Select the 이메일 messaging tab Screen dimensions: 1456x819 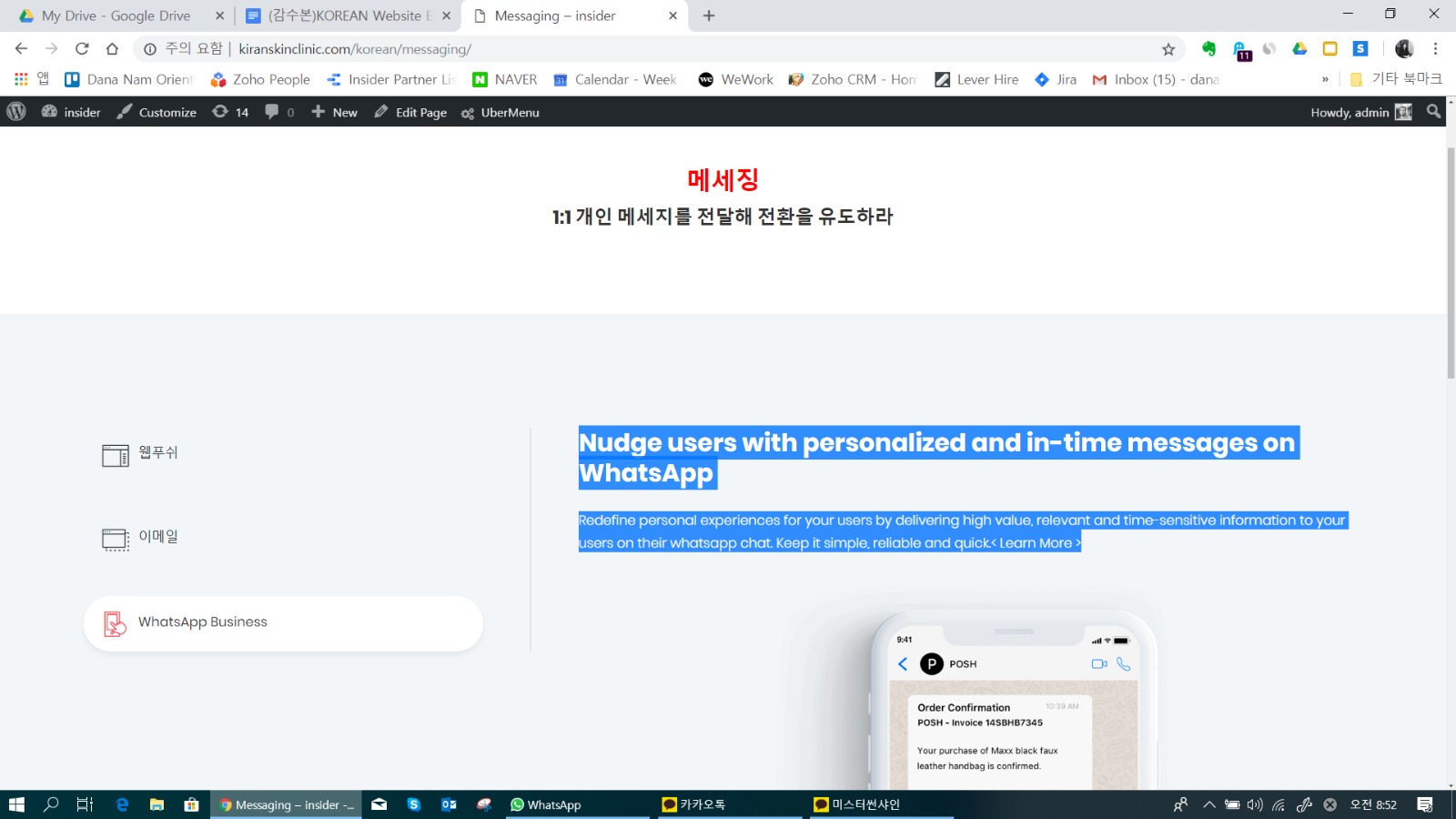click(158, 537)
